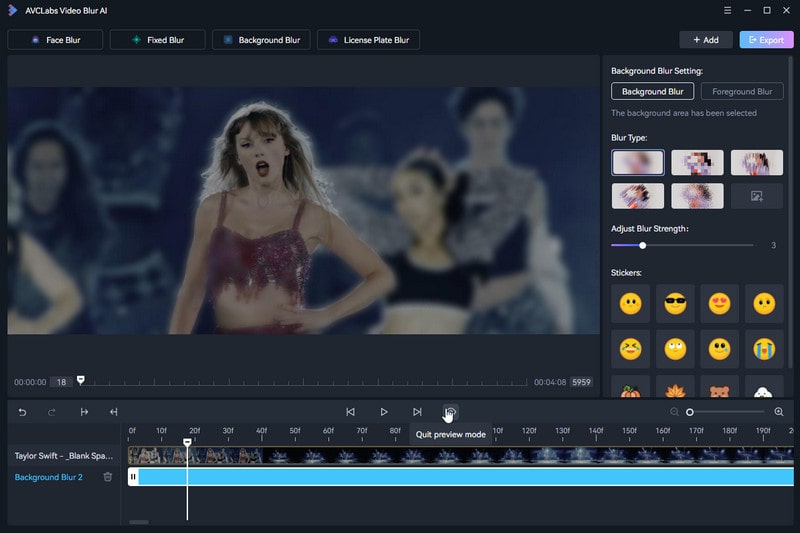The image size is (800, 533).
Task: Click the blur clip left handle
Action: (133, 477)
